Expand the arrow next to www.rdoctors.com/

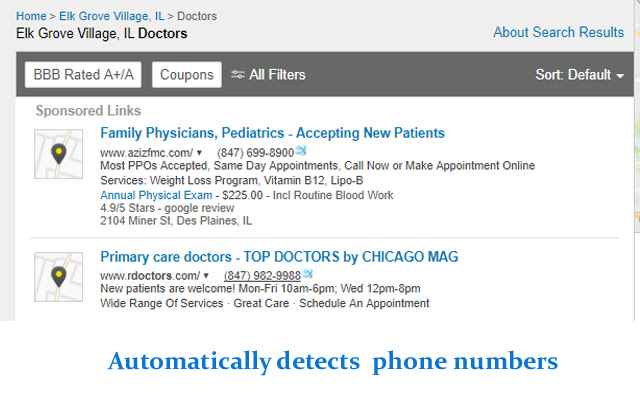tap(206, 276)
